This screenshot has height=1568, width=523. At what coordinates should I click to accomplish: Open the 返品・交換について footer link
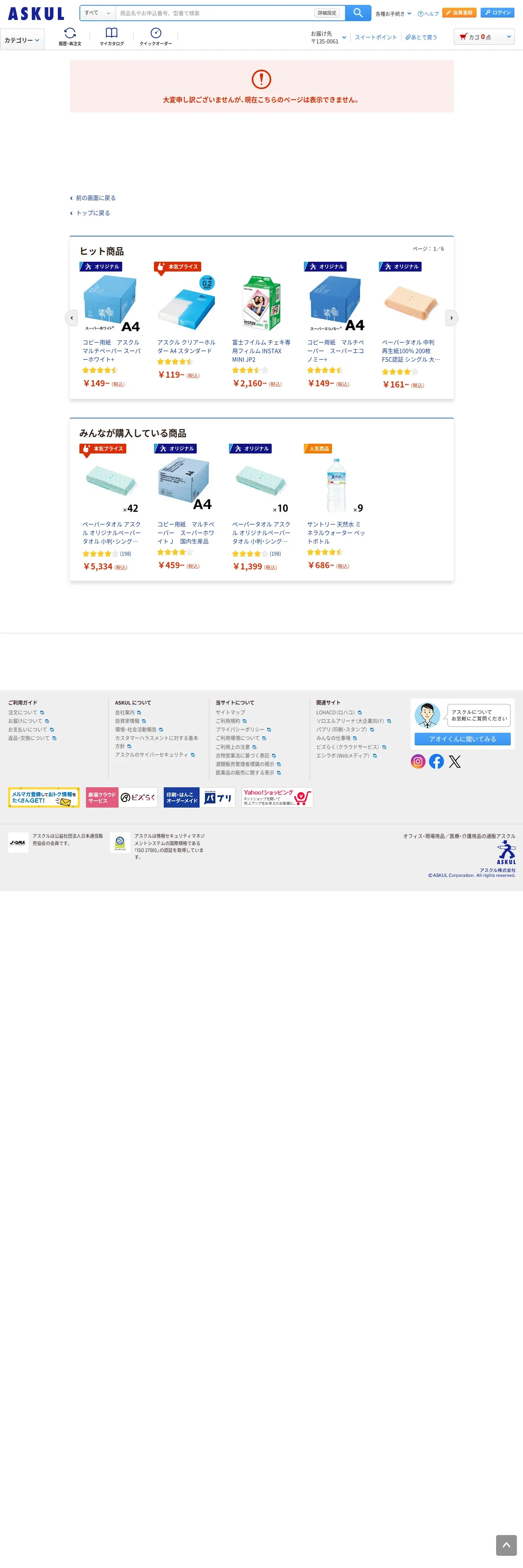click(x=29, y=738)
